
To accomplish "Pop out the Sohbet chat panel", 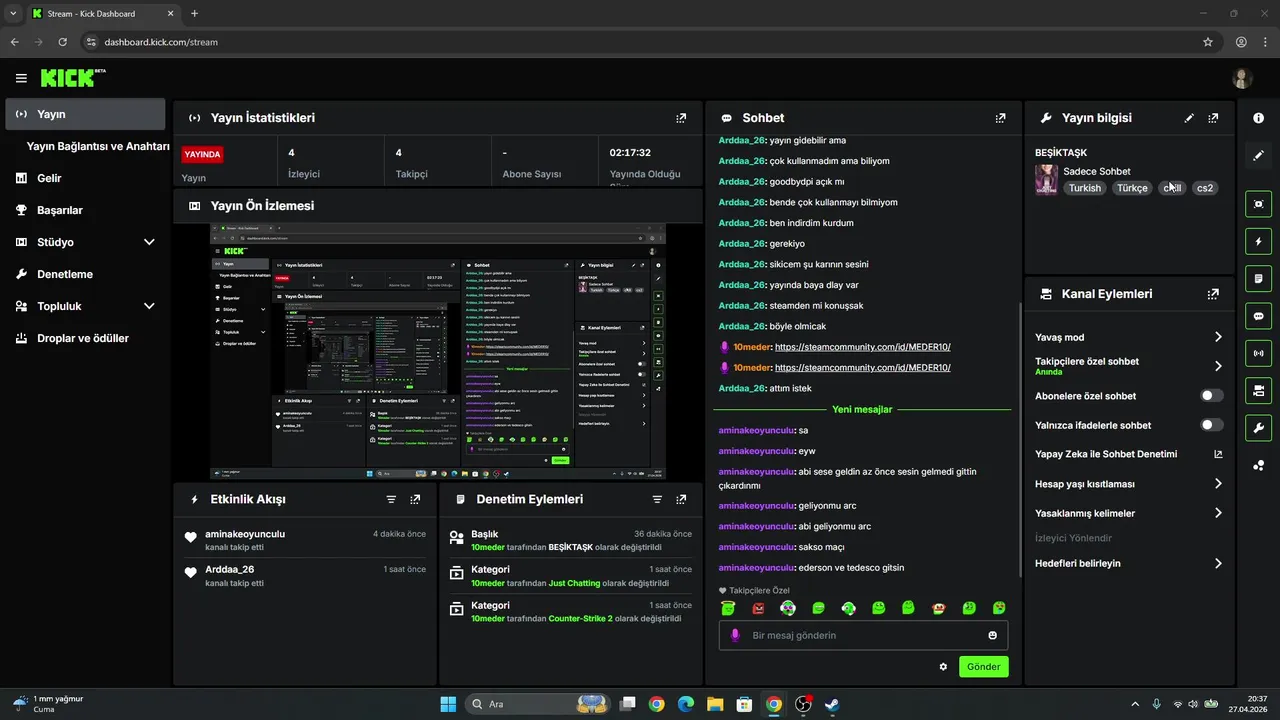I will [x=1000, y=118].
